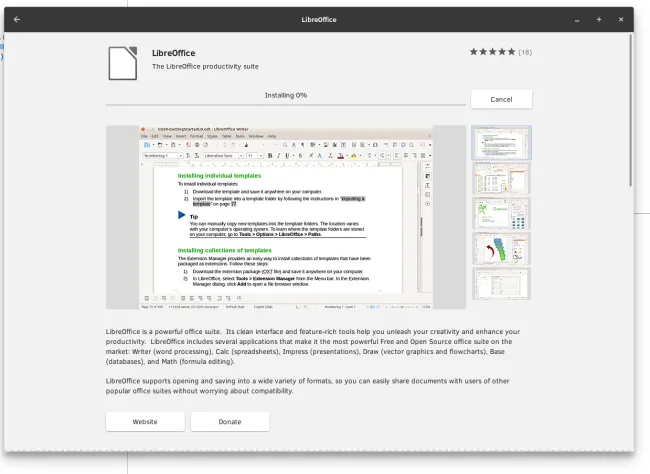650x474 pixels.
Task: Click the Donate button
Action: (230, 422)
